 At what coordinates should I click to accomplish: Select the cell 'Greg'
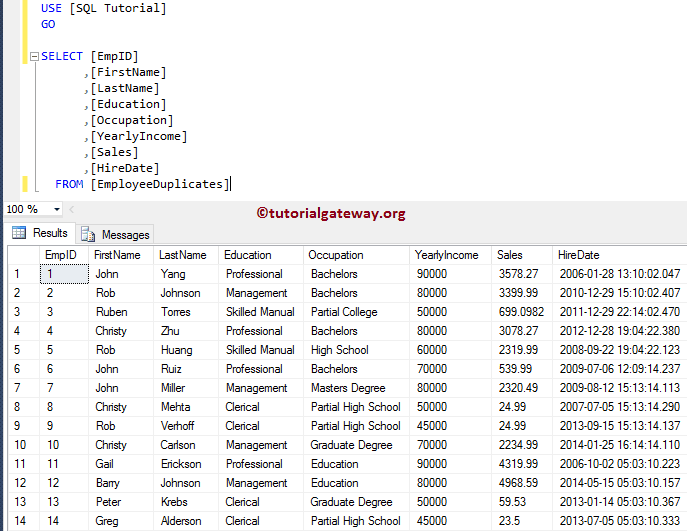[x=121, y=521]
